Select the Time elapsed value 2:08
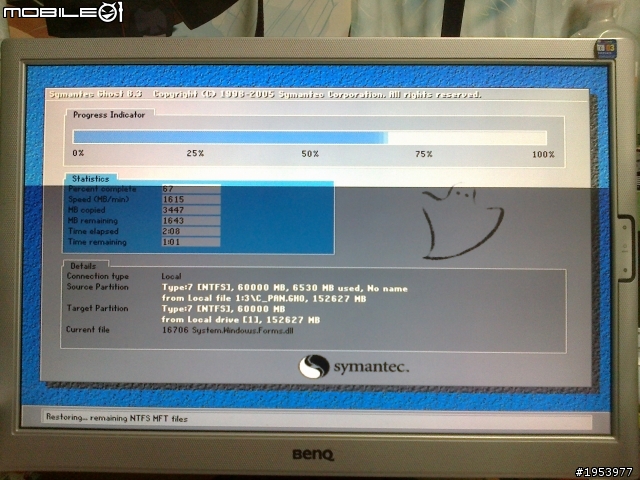This screenshot has height=480, width=640. point(191,231)
